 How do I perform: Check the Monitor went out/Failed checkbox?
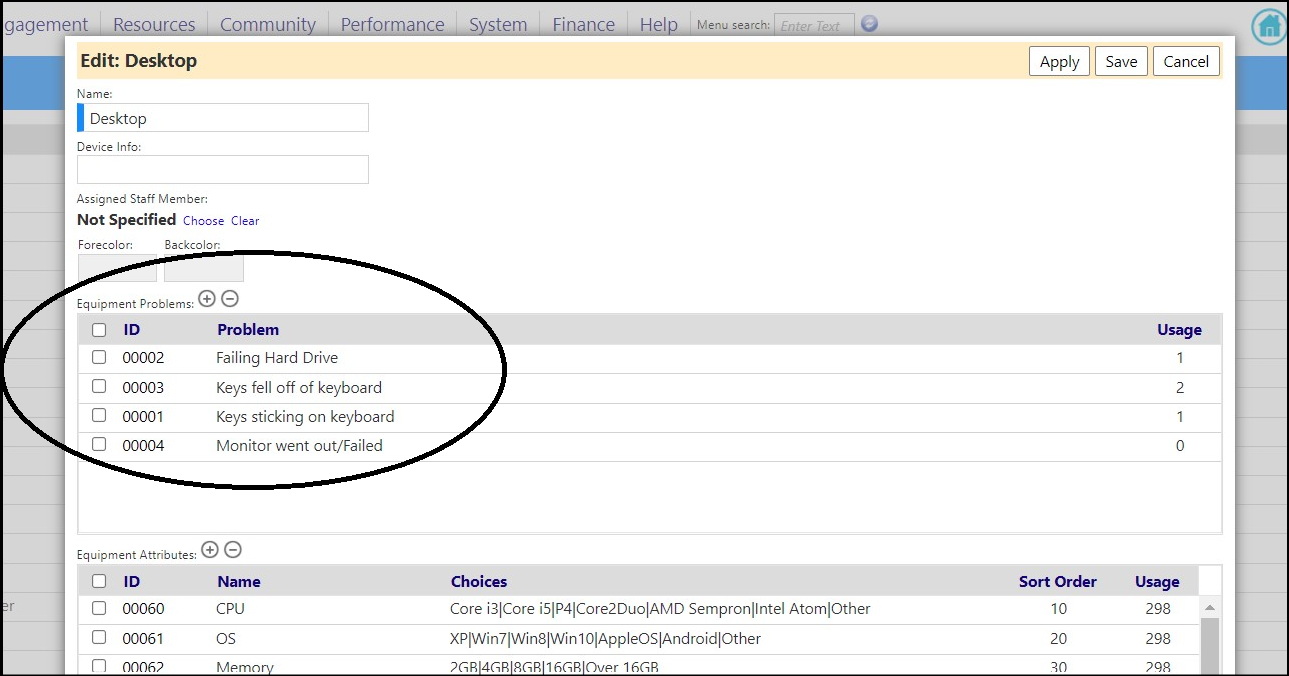[x=99, y=444]
